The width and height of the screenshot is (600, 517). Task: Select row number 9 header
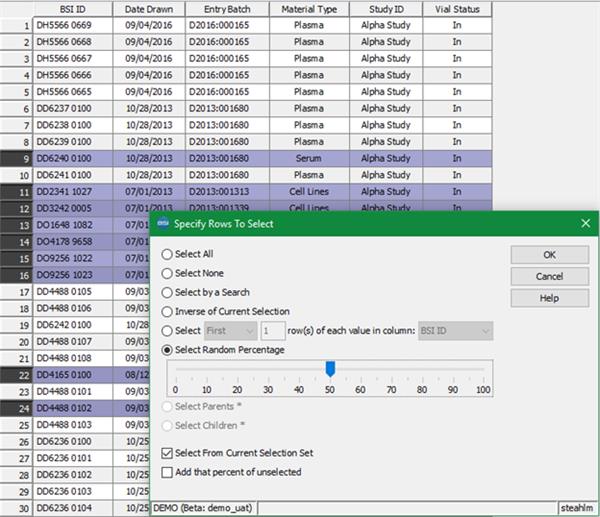click(x=16, y=158)
